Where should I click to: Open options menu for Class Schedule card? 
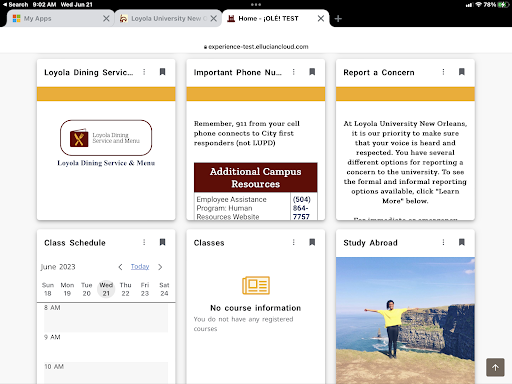click(x=144, y=242)
